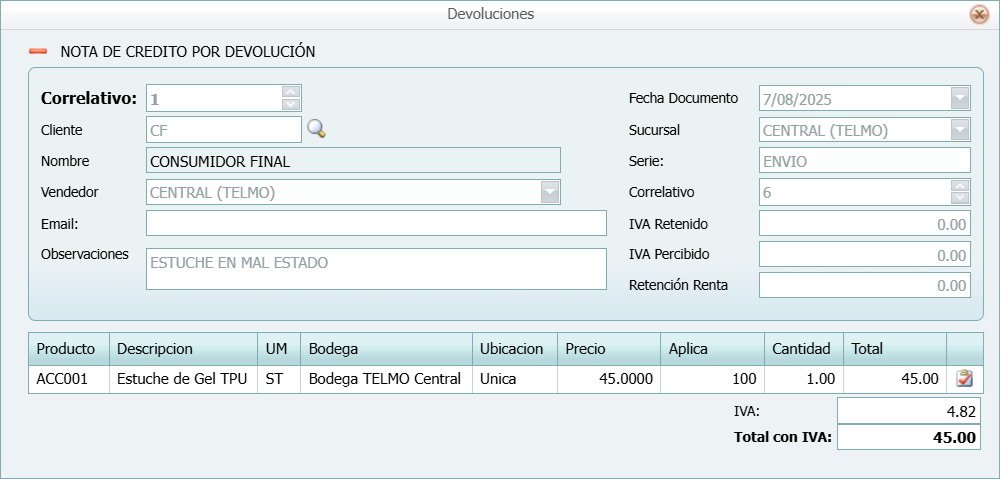Open the Sucursal dropdown
The image size is (1000, 479).
(960, 129)
